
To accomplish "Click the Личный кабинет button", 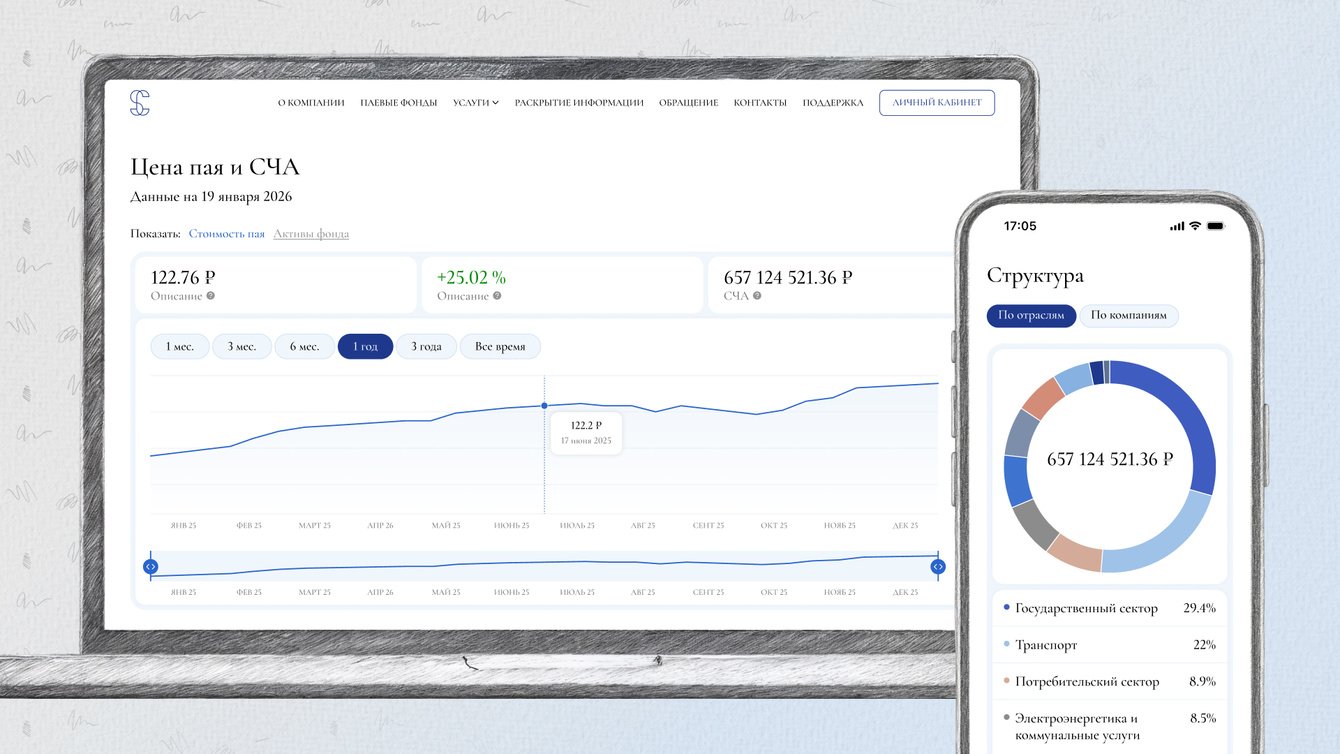I will pos(937,103).
